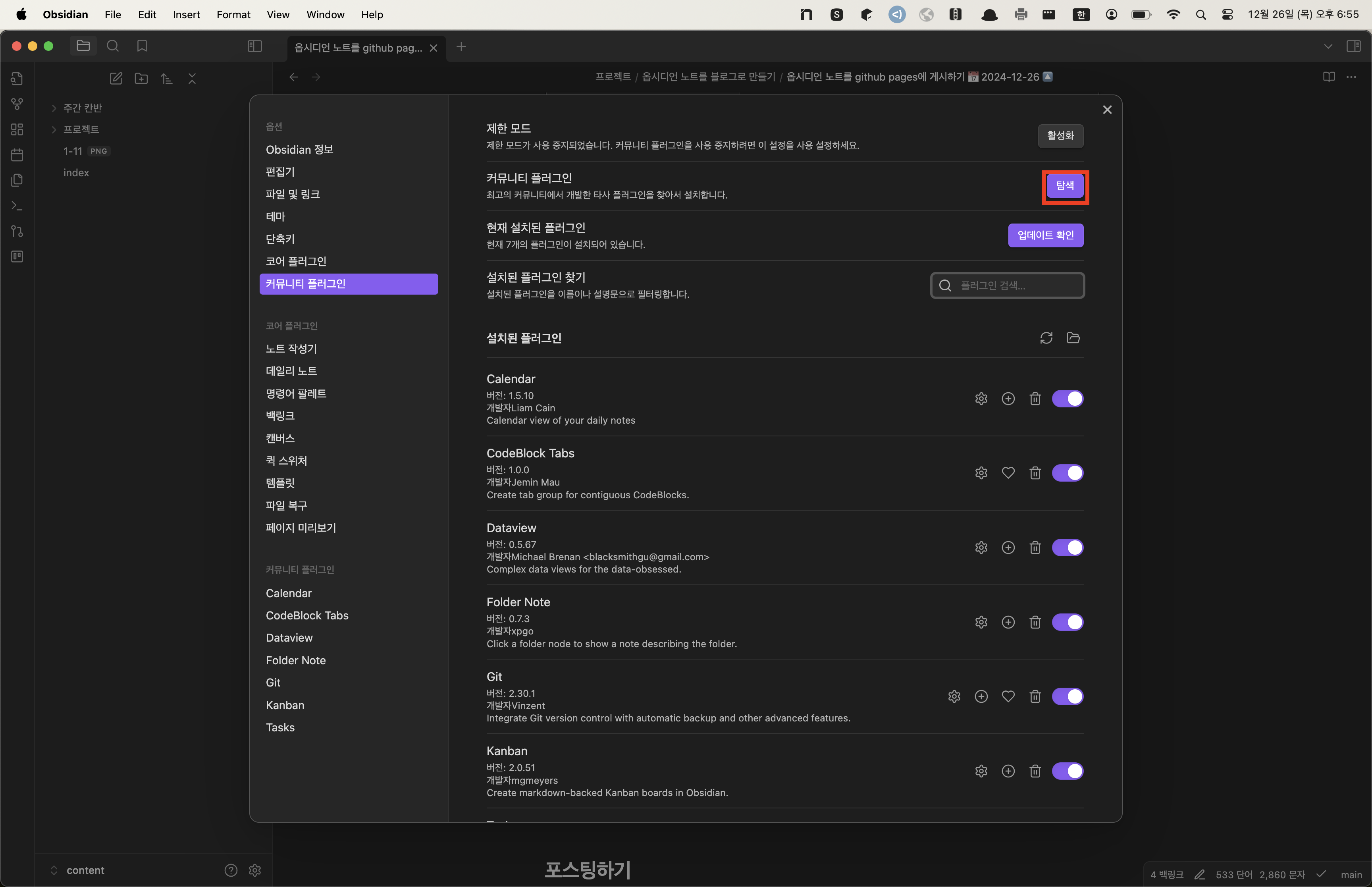Click the plugin search field
This screenshot has width=1372, height=887.
point(1008,286)
